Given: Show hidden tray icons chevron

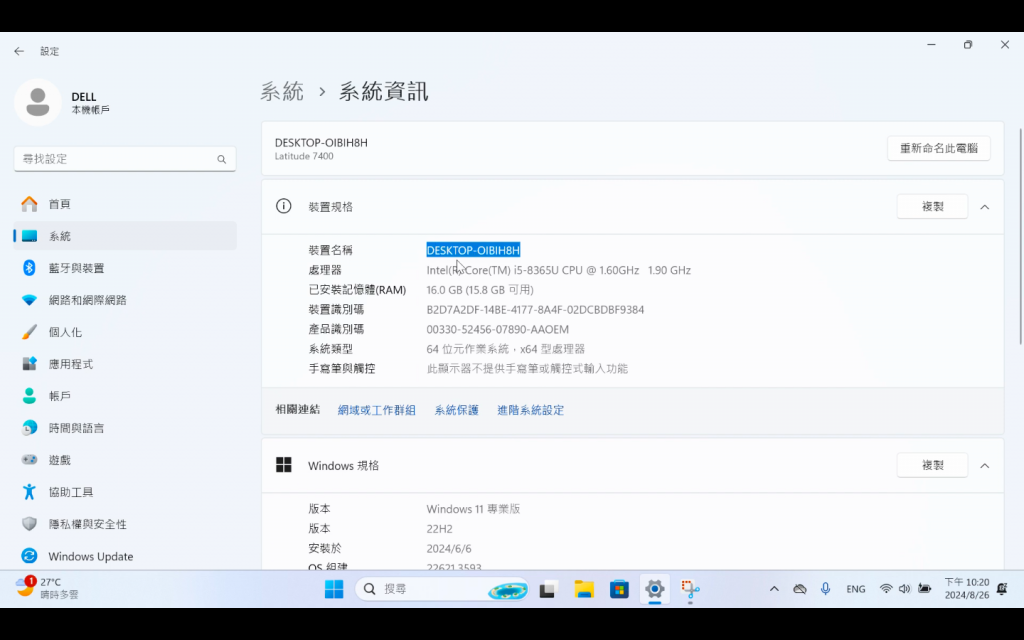Looking at the screenshot, I should (x=774, y=589).
